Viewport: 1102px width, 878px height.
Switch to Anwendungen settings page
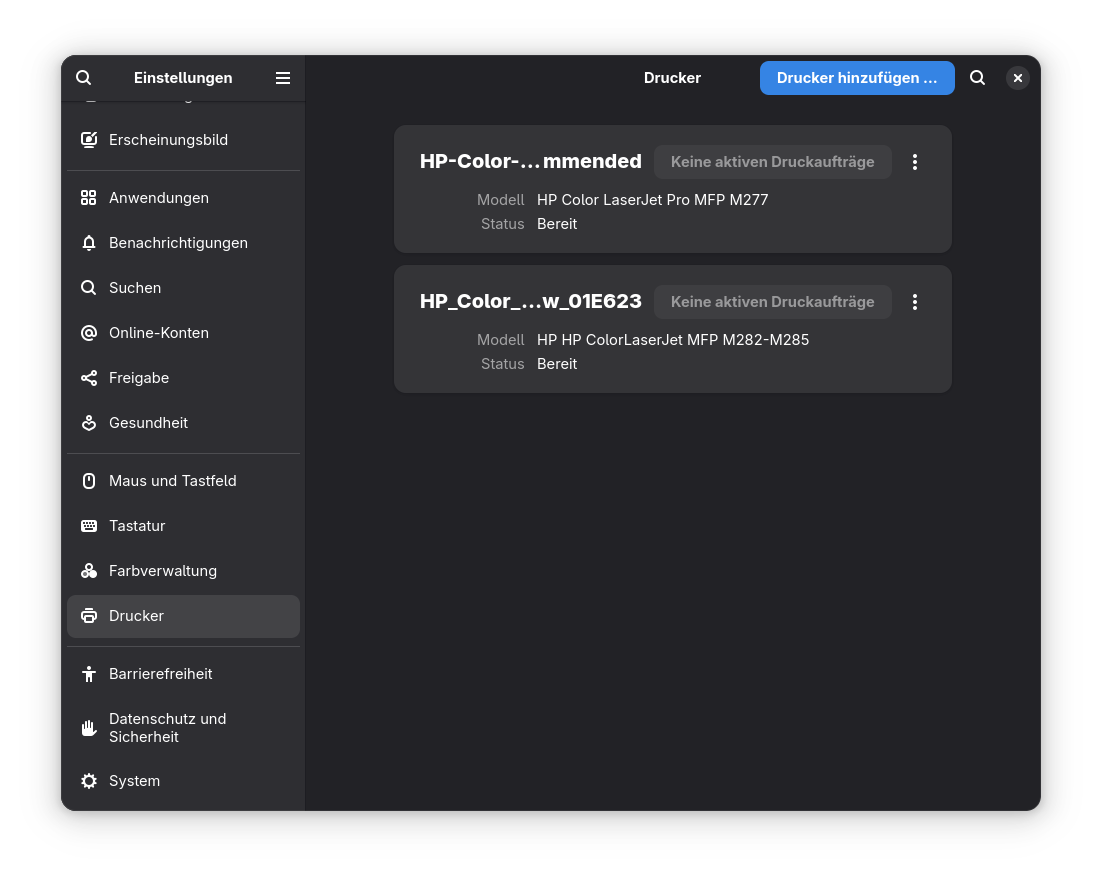point(159,197)
